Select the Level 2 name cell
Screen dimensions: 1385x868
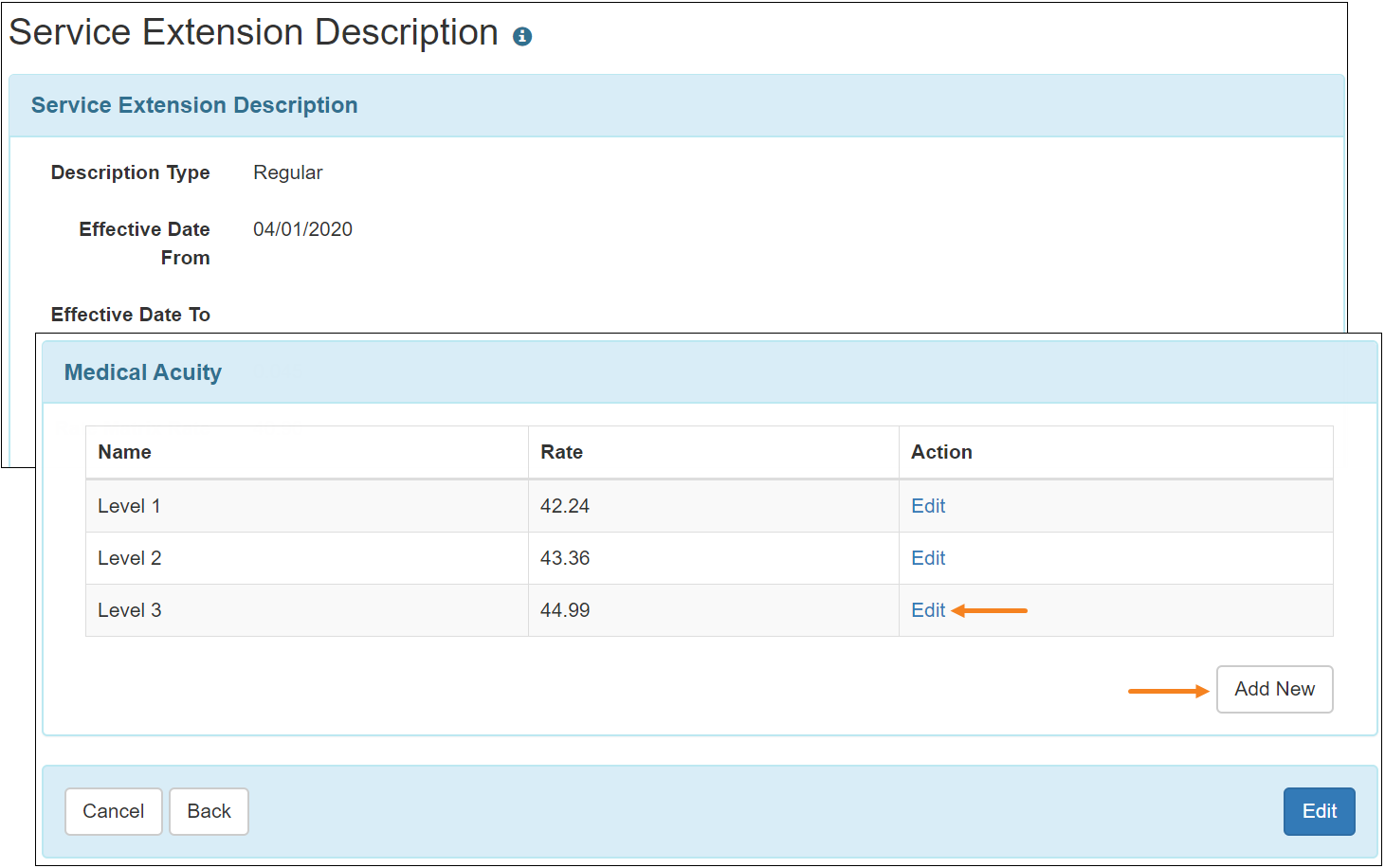[129, 558]
